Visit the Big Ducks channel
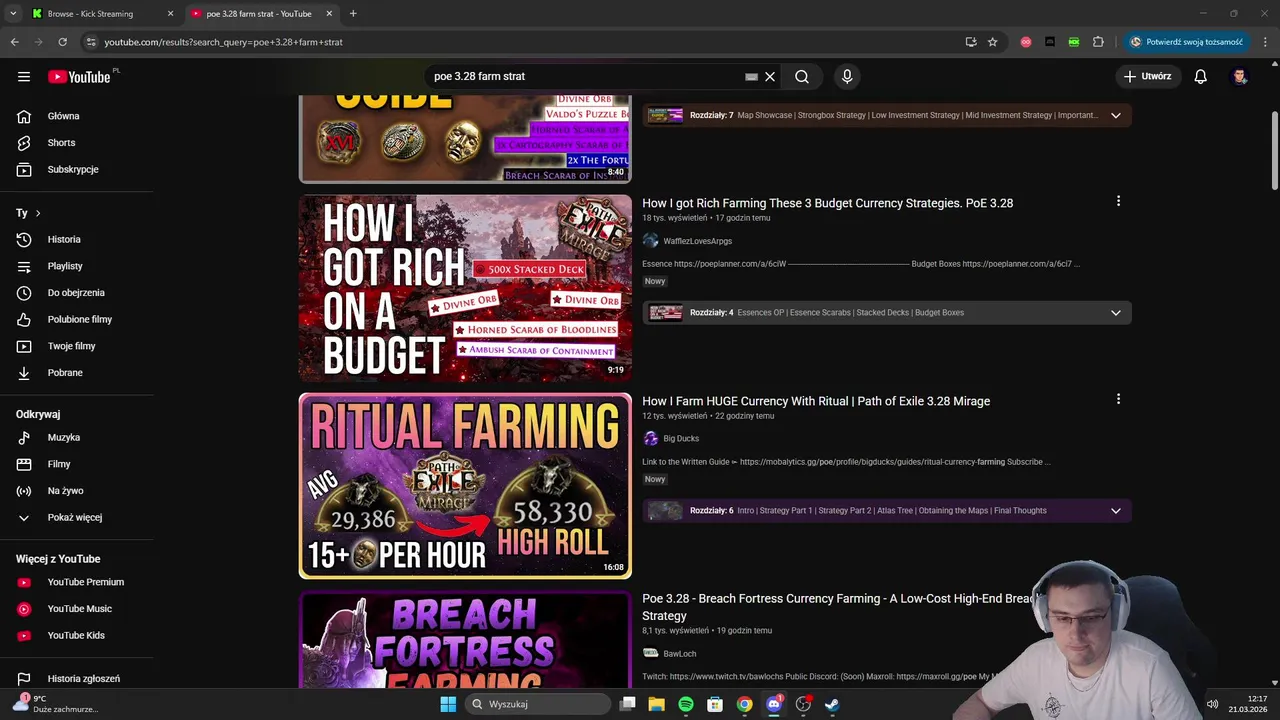Viewport: 1280px width, 720px height. (681, 438)
